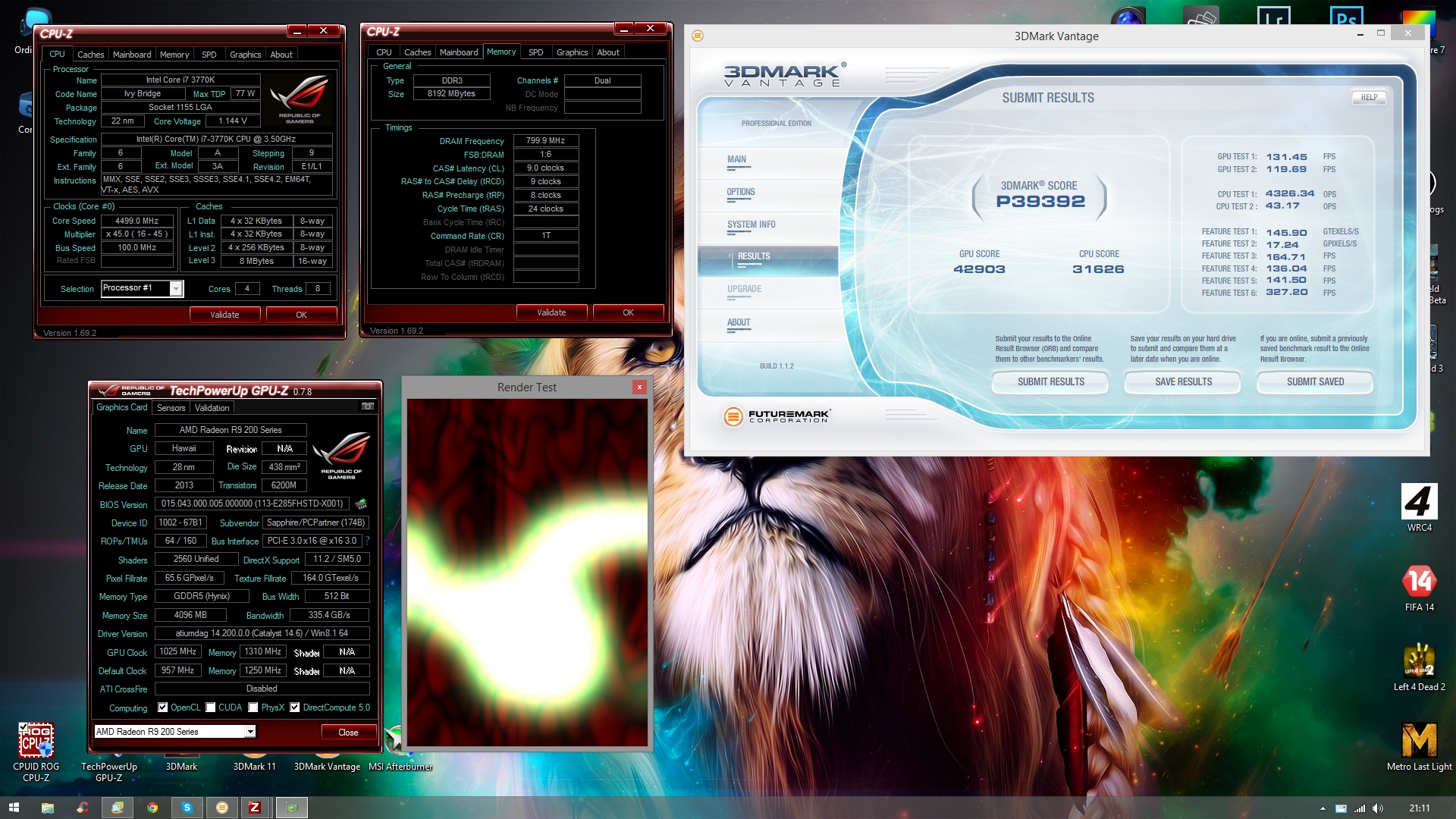Switch to 3DMark Vantage taskbar button
1456x819 pixels.
click(222, 808)
